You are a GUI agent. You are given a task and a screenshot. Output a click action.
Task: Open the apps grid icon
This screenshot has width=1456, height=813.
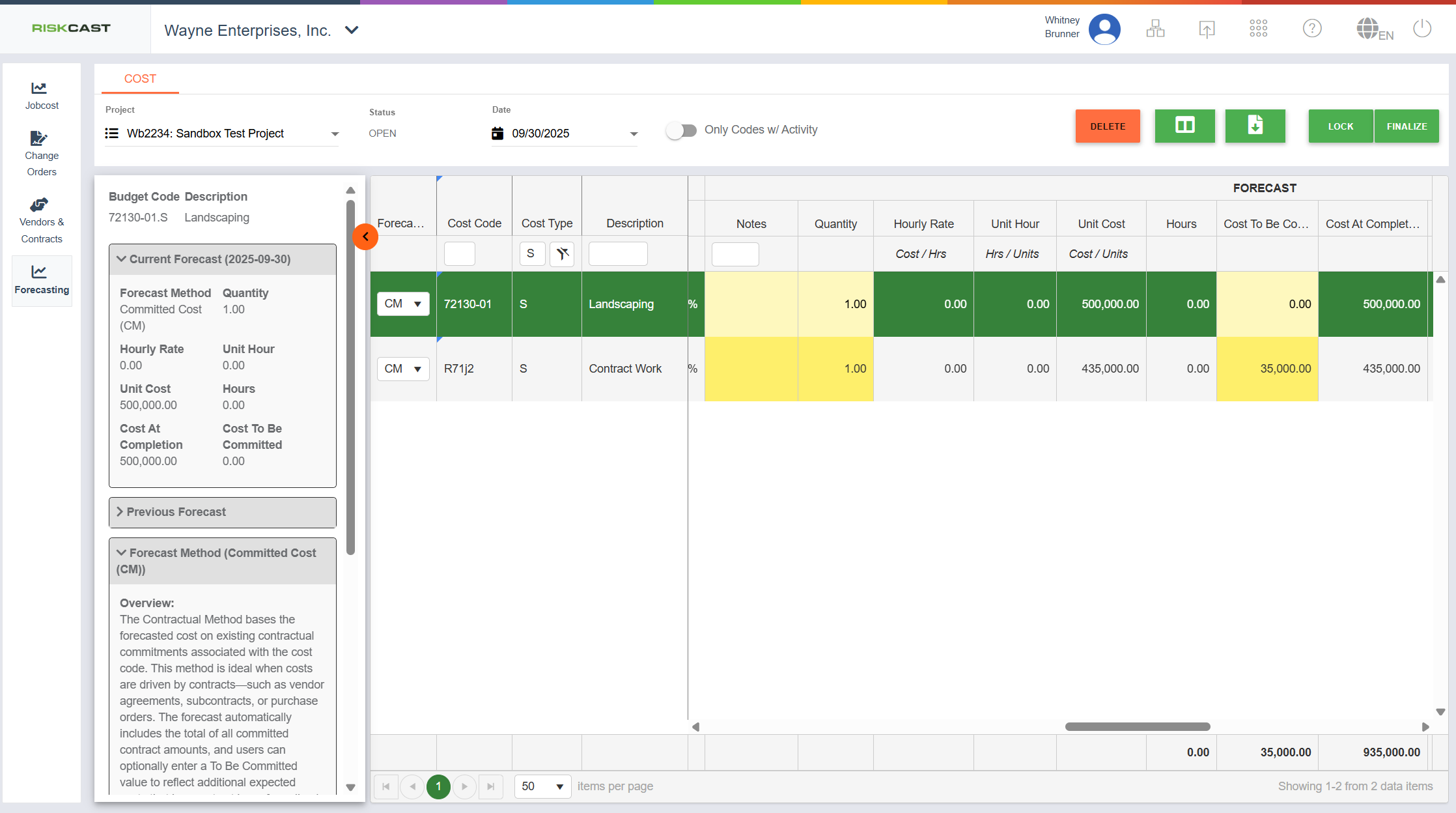point(1258,29)
